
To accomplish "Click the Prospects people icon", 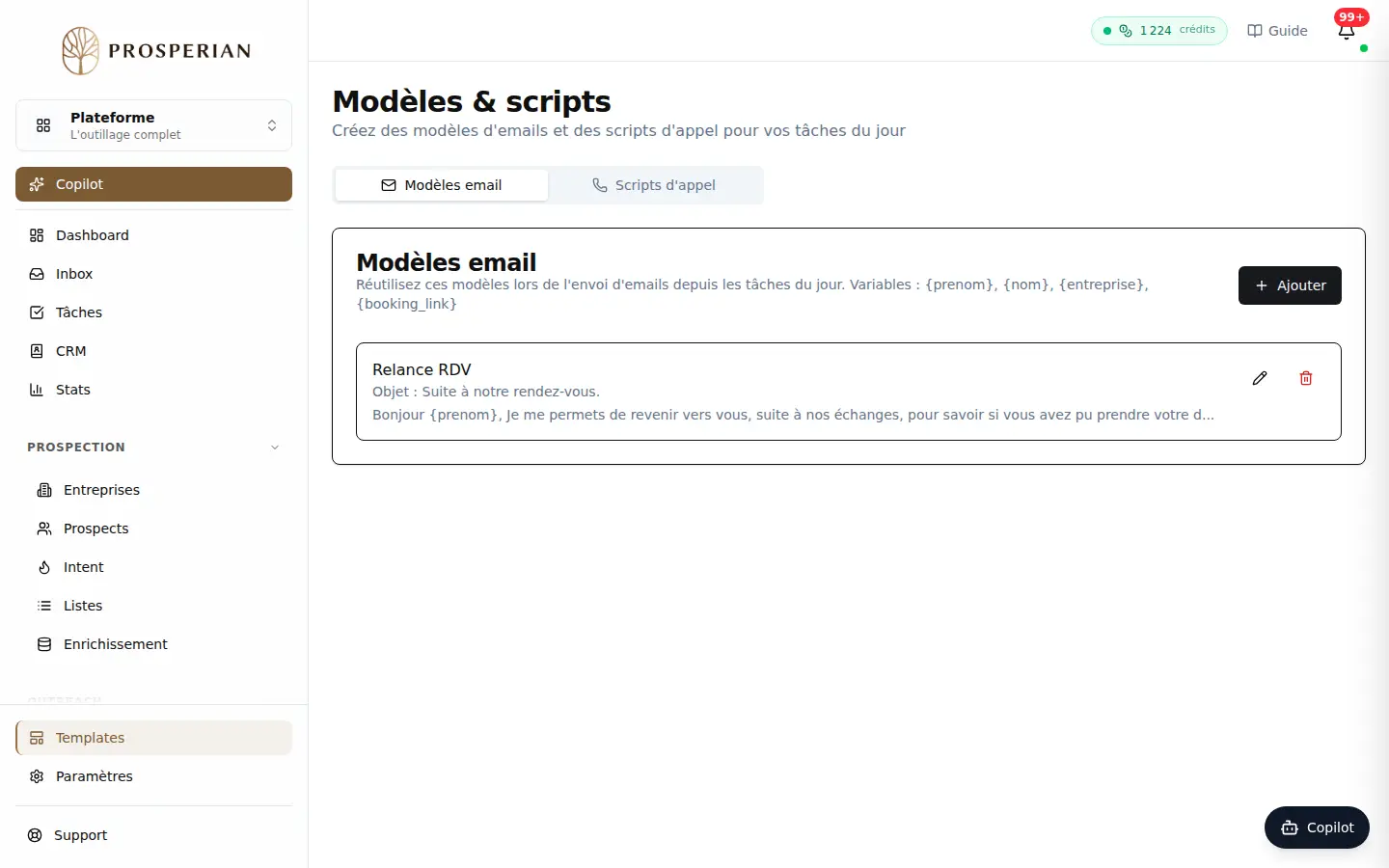I will coord(44,529).
